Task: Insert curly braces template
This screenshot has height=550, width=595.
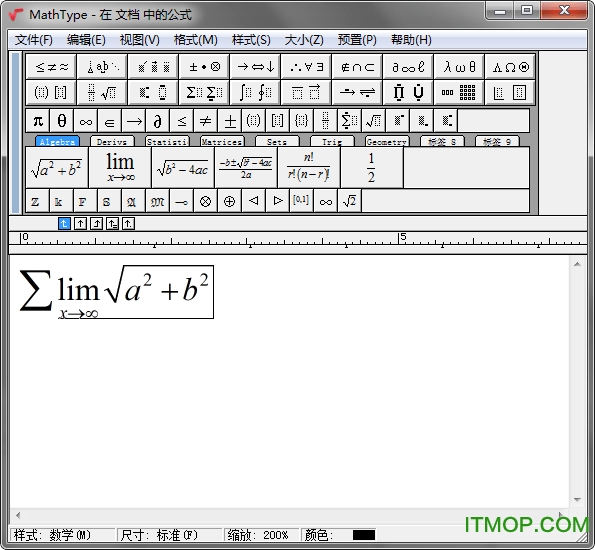Action: point(301,121)
